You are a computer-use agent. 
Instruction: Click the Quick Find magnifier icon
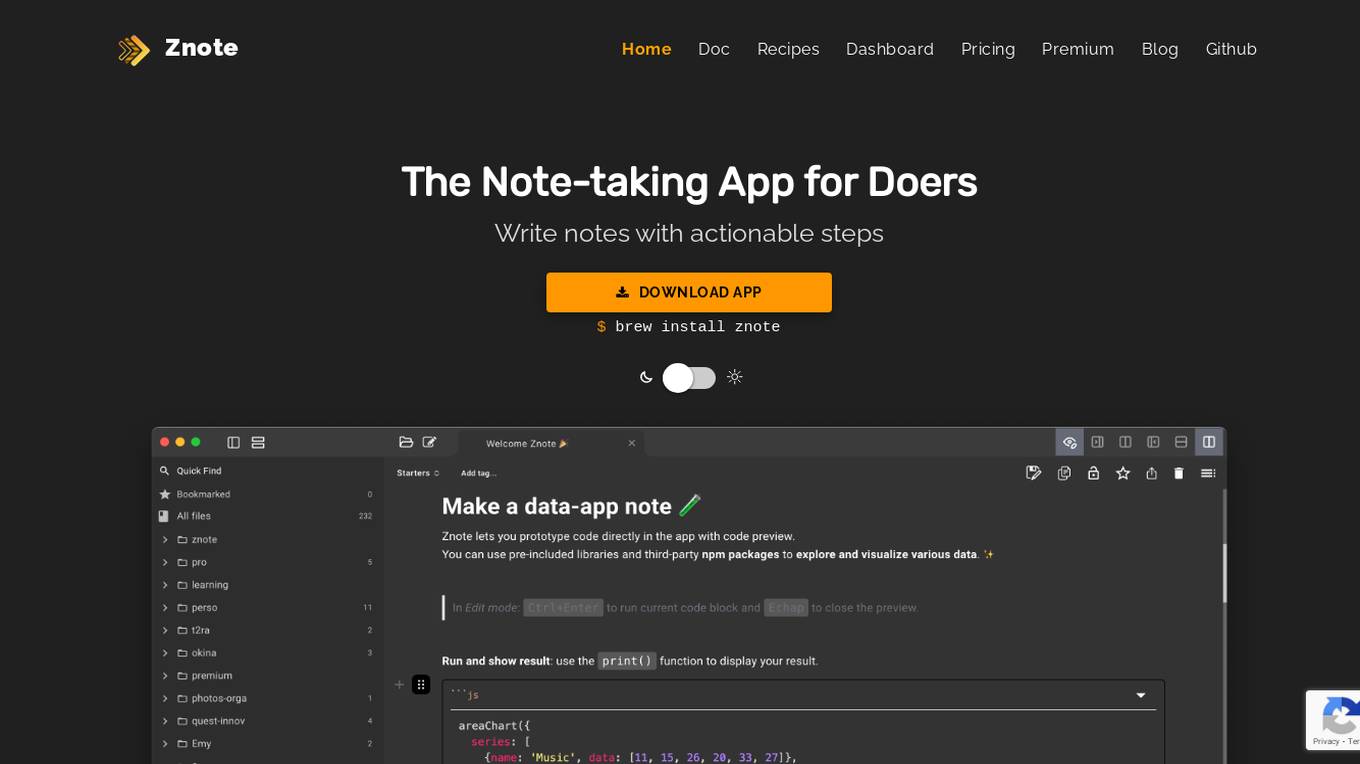pos(165,470)
